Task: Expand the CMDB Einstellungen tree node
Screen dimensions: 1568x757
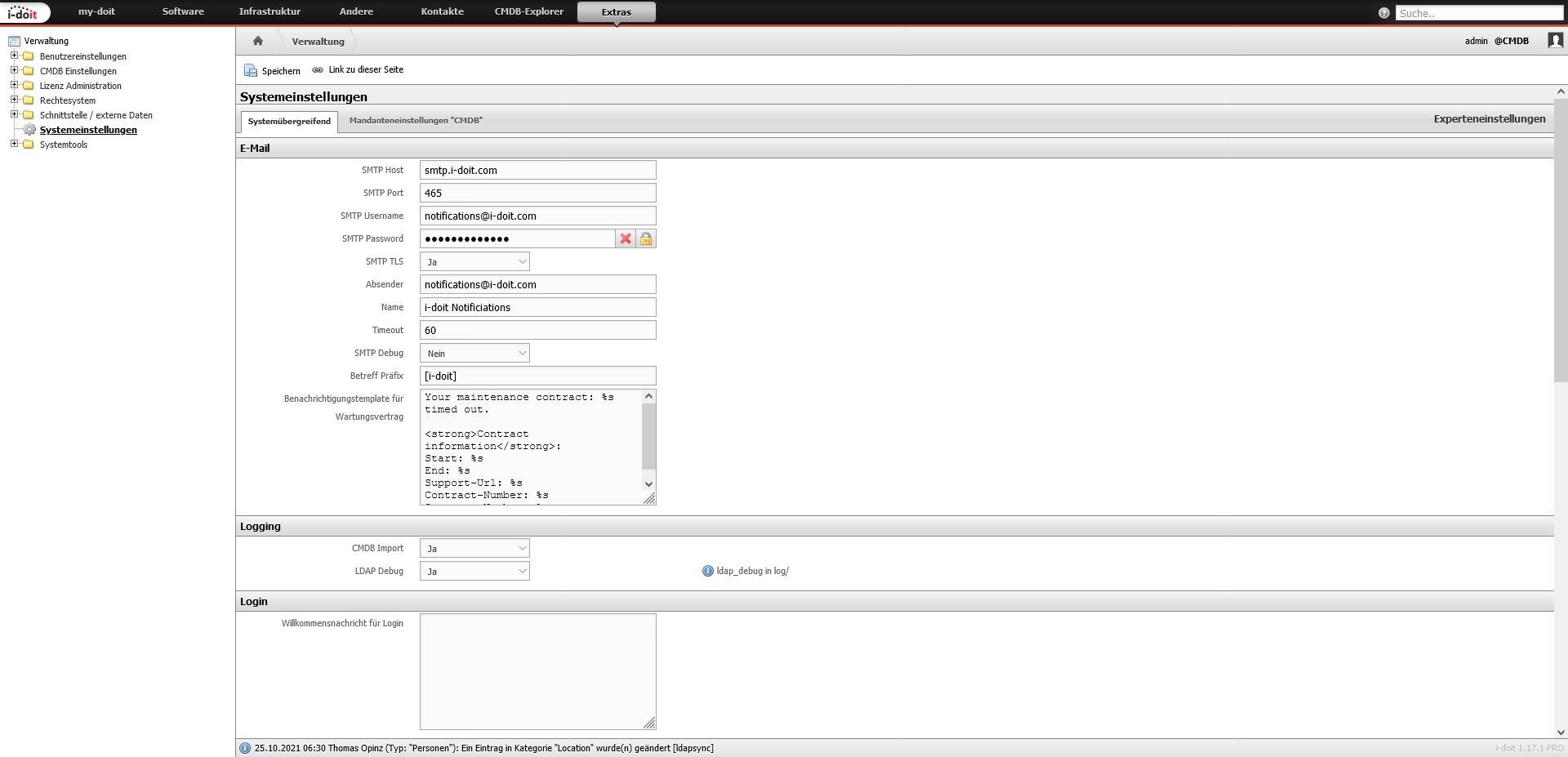Action: point(14,70)
